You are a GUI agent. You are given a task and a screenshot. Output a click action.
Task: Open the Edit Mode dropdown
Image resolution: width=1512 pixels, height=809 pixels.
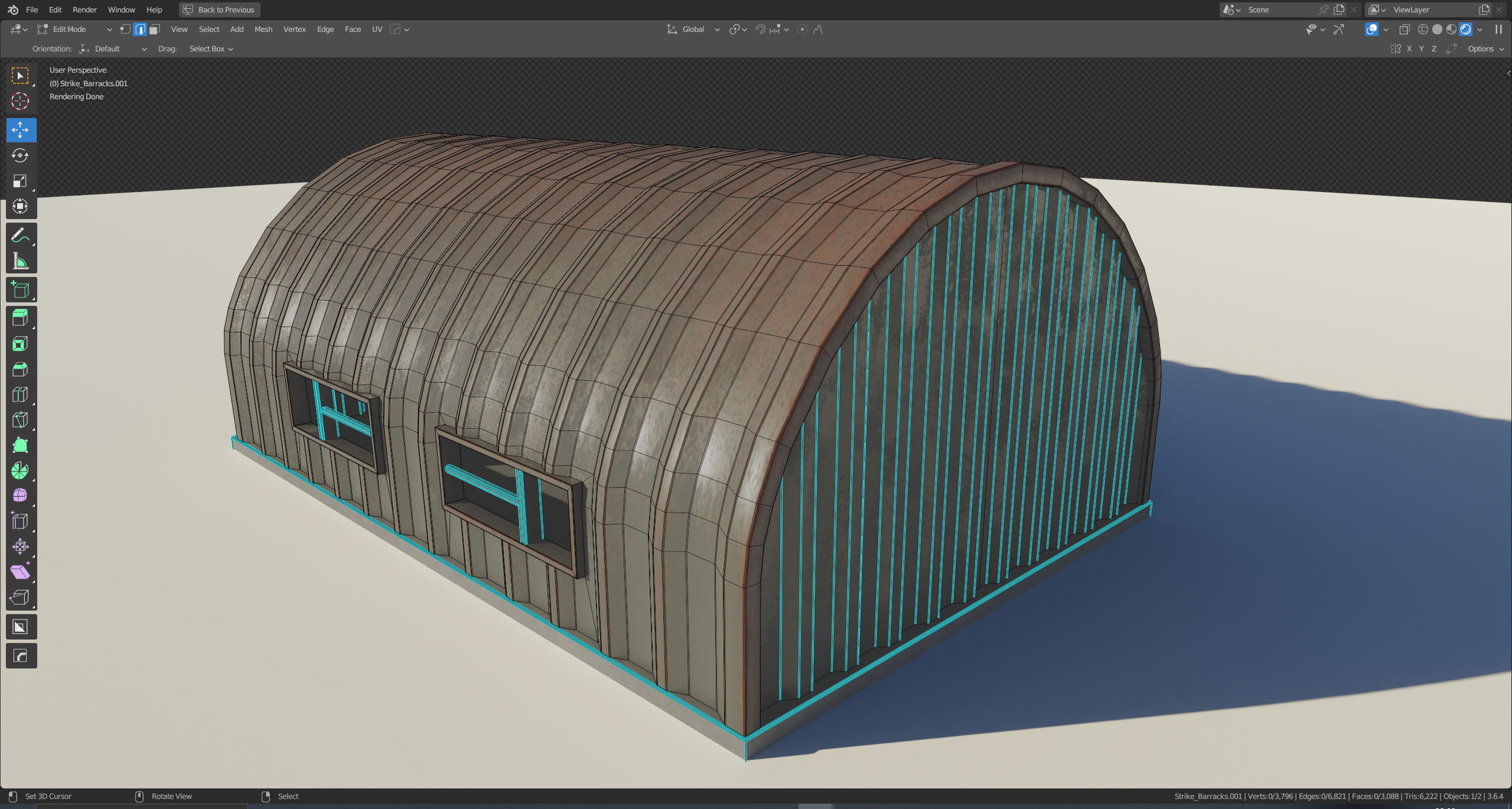tap(76, 30)
